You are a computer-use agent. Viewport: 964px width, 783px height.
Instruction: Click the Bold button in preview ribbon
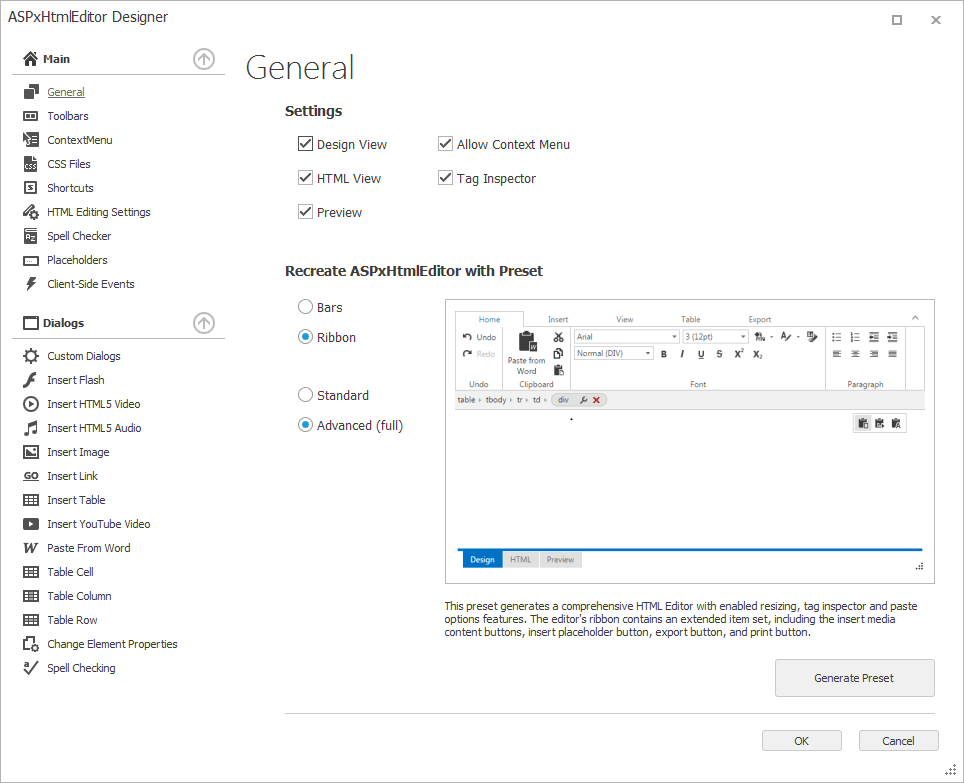point(664,354)
